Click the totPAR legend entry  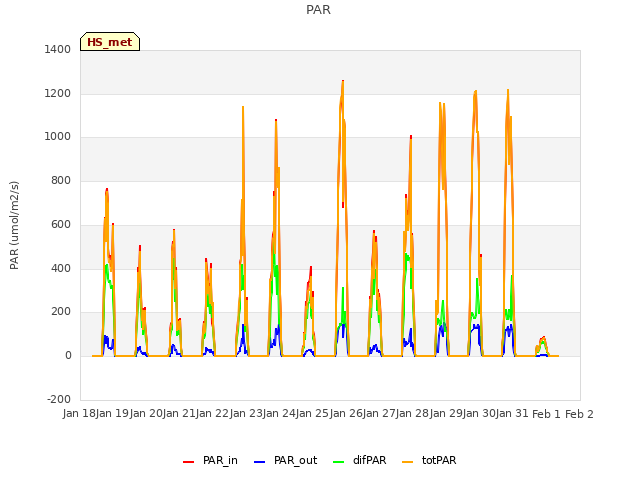(429, 460)
